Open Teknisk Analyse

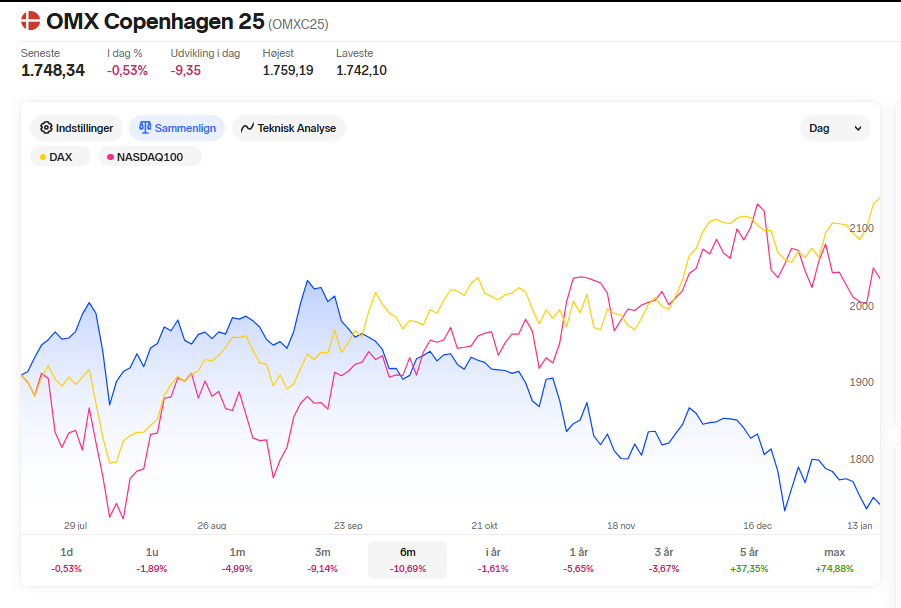coord(288,128)
